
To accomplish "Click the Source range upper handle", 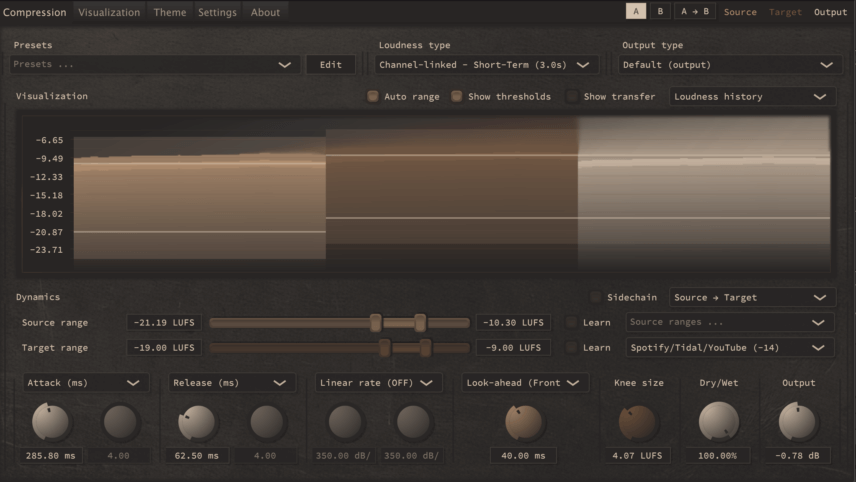I will coord(420,323).
